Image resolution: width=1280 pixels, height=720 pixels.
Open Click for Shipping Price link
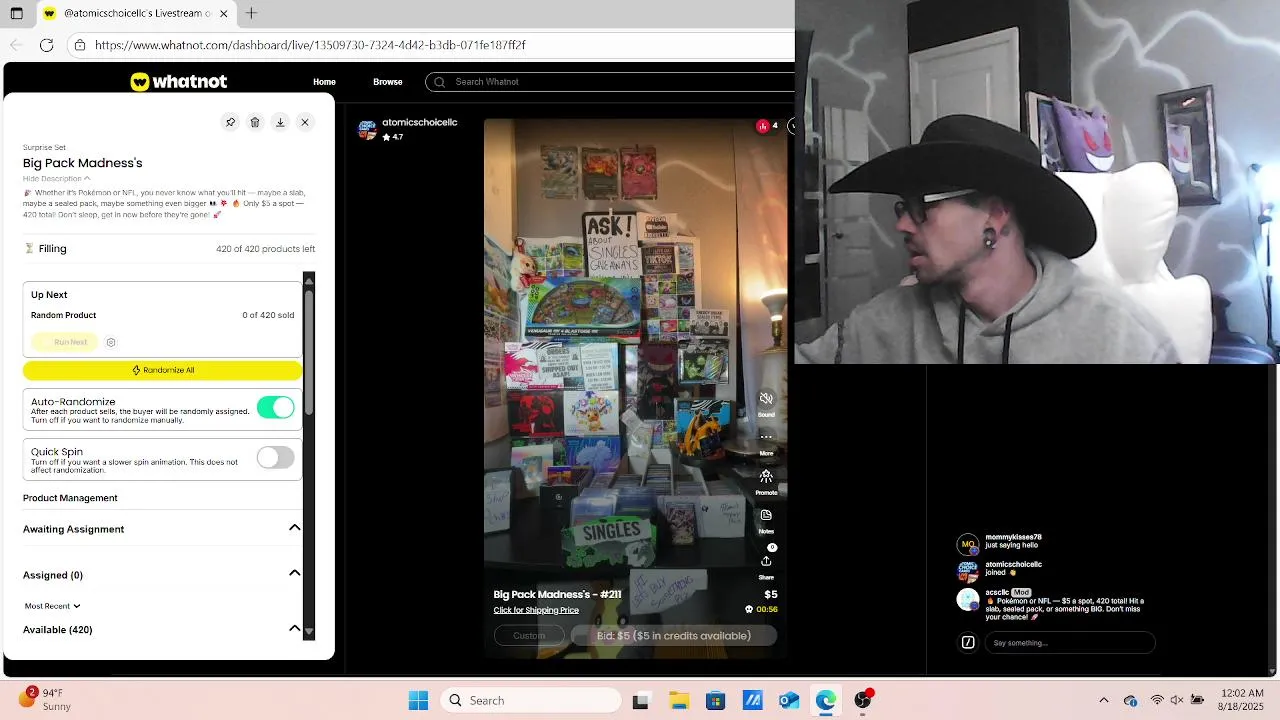click(x=536, y=610)
